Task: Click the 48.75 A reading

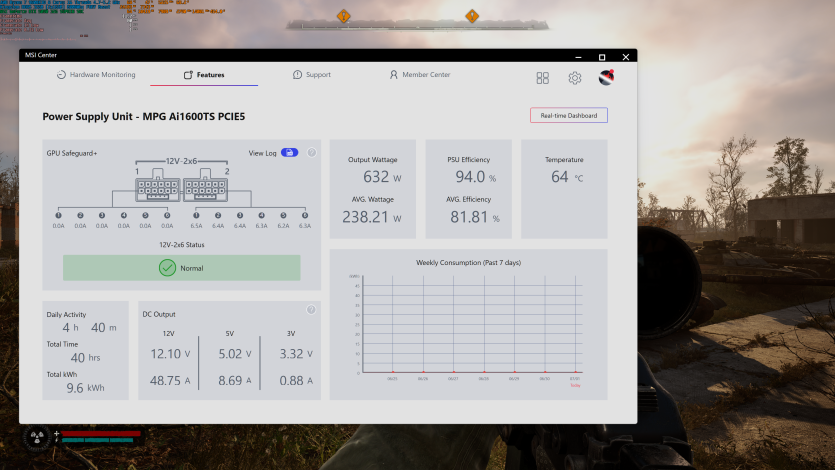Action: [x=170, y=381]
